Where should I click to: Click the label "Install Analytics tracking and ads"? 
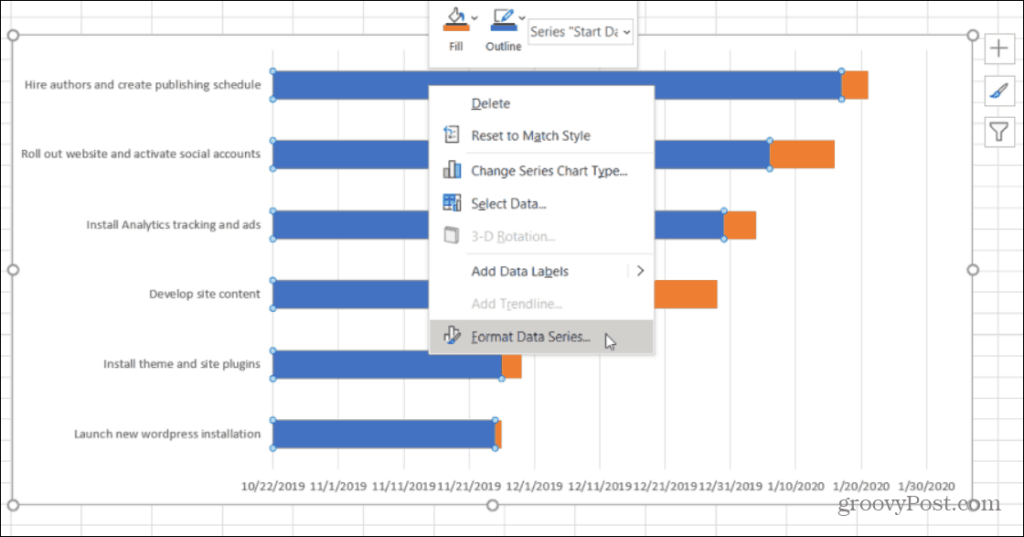pos(173,225)
